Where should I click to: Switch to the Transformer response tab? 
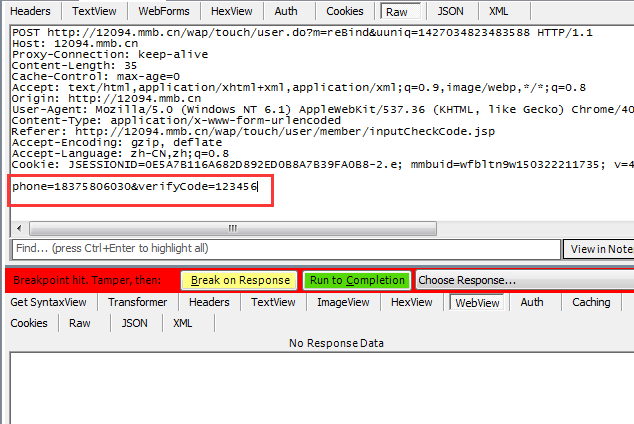[x=137, y=302]
